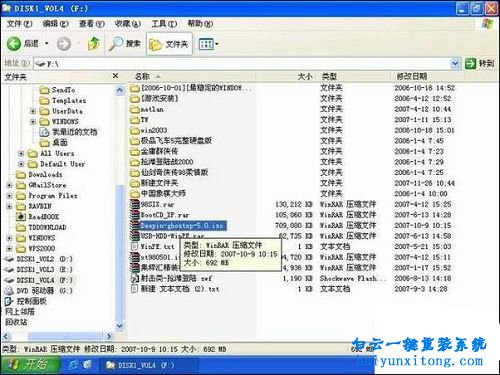500x375 pixels.
Task: Expand the UserData tree node
Action: tap(33, 111)
